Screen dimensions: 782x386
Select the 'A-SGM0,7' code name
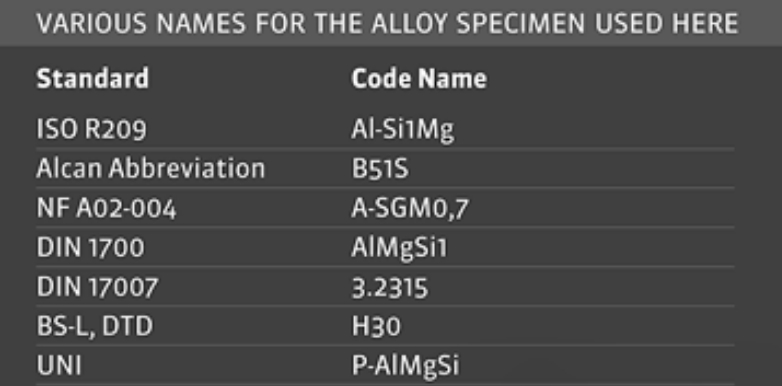pyautogui.click(x=410, y=209)
